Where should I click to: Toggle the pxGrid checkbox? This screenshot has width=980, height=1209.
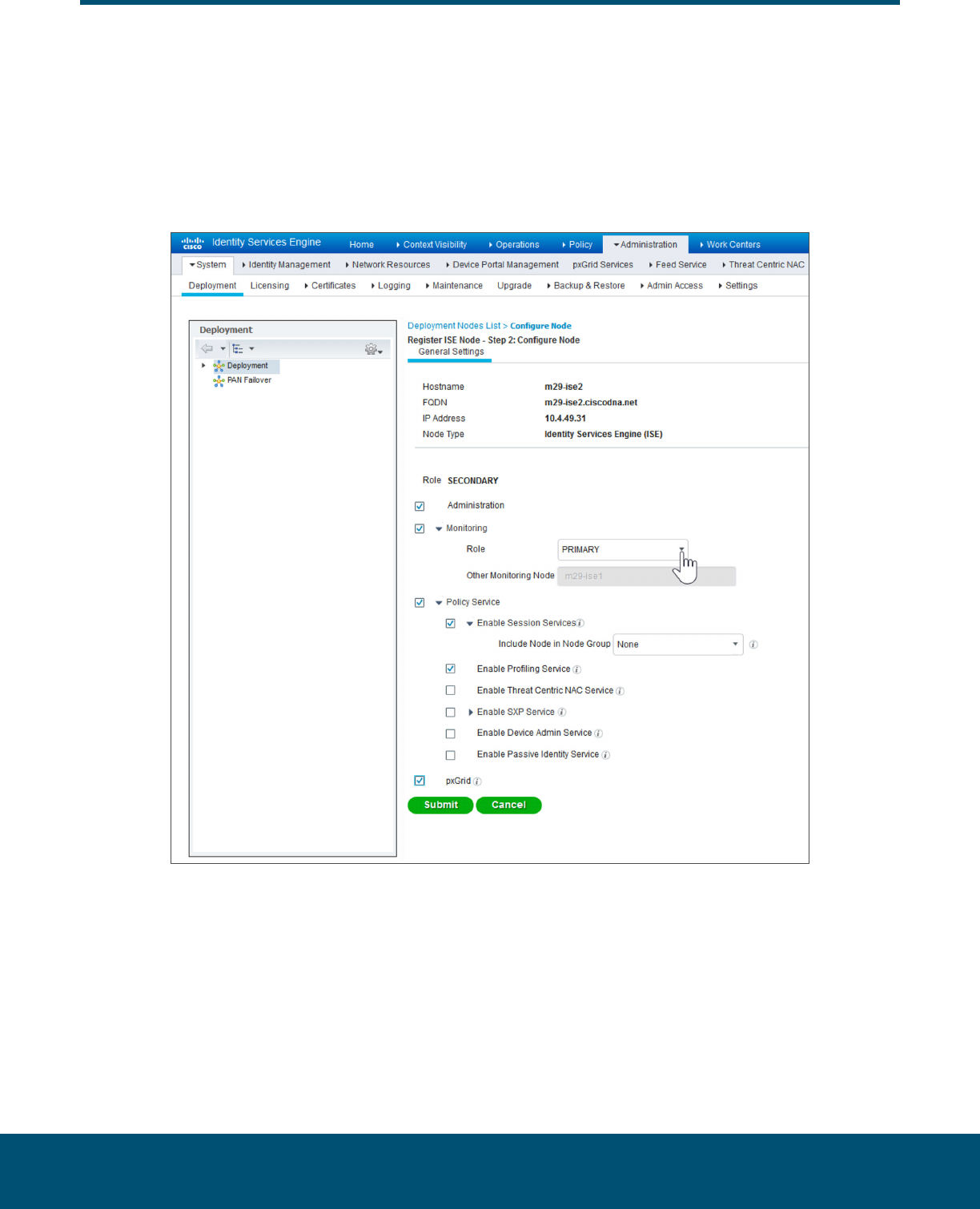420,781
